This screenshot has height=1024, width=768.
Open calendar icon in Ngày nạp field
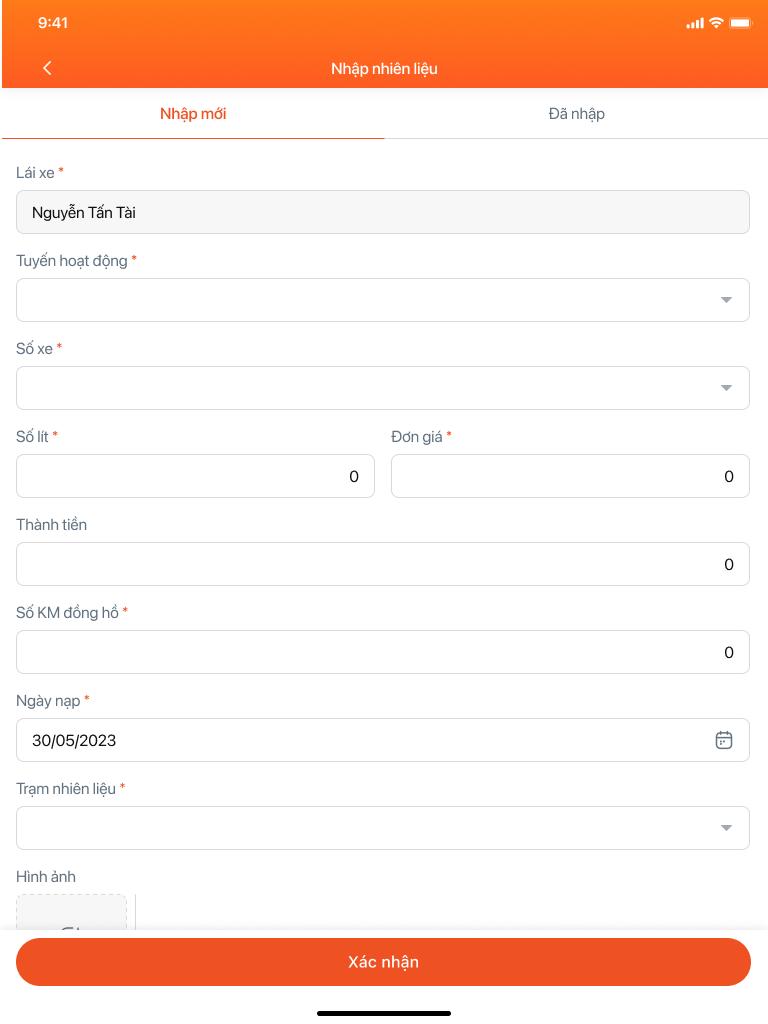click(x=724, y=740)
